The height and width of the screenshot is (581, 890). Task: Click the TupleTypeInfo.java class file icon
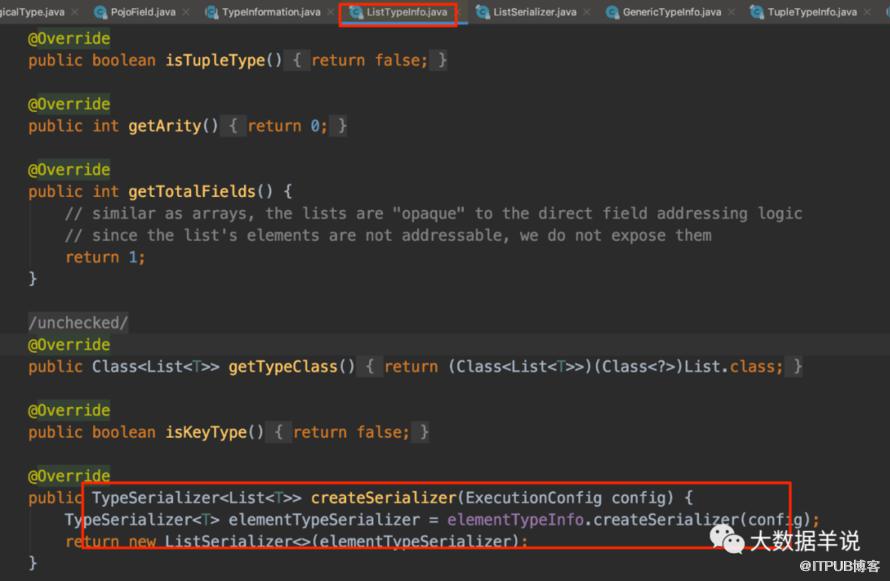[757, 12]
